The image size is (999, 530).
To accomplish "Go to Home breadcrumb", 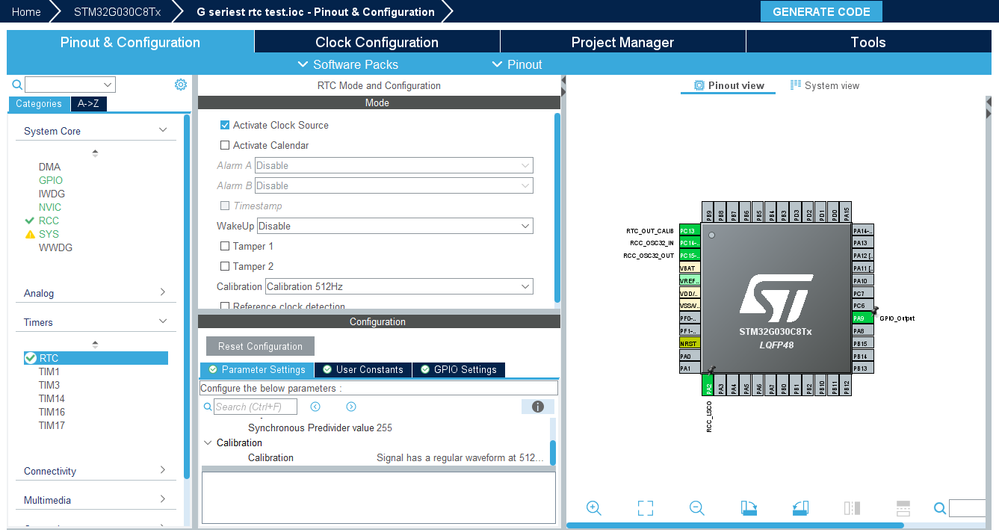I will 26,11.
